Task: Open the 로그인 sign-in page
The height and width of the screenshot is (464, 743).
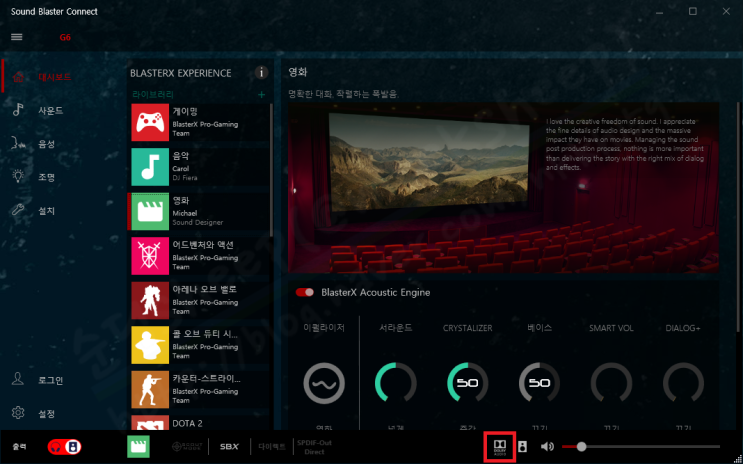Action: click(51, 380)
